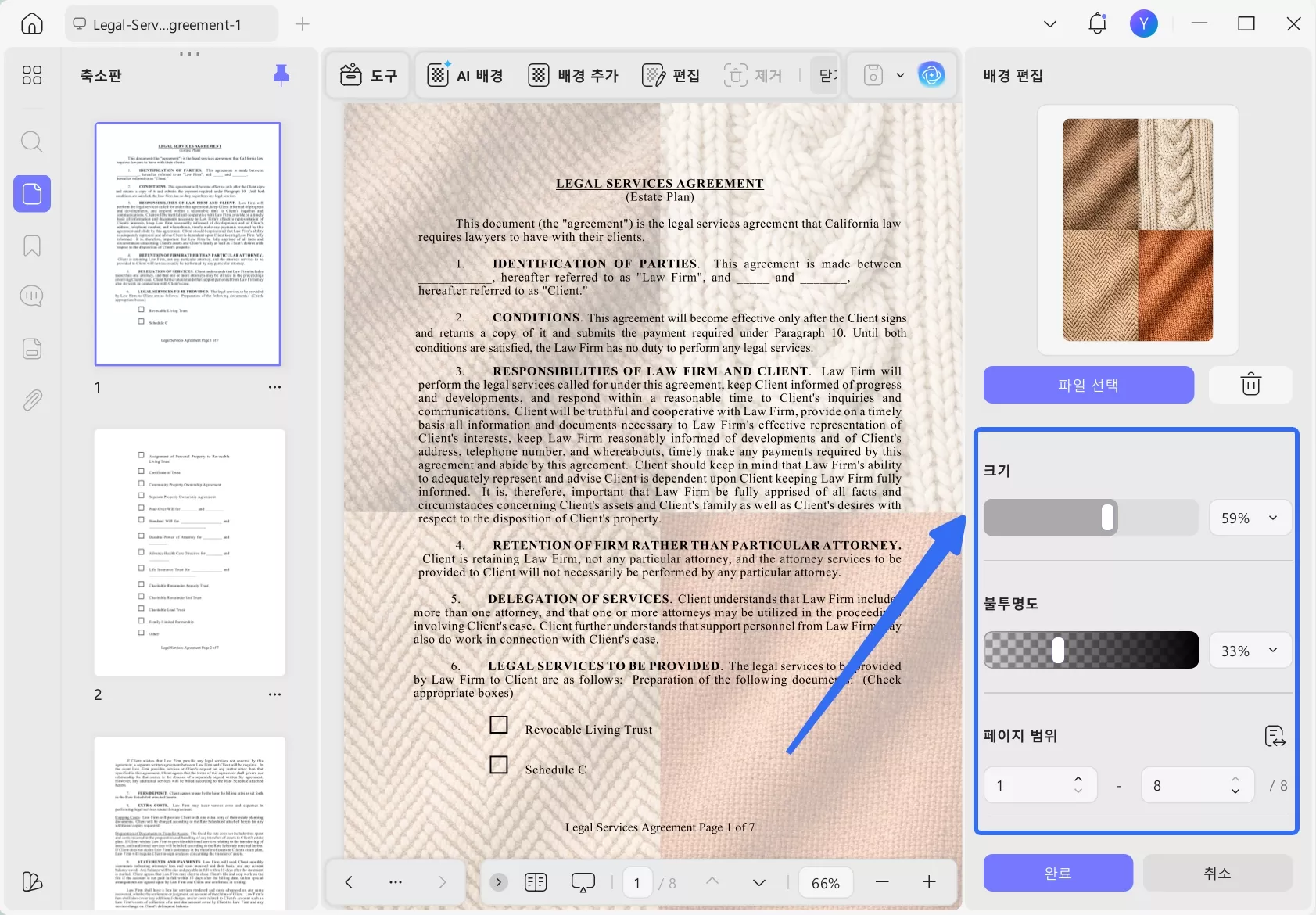
Task: Jump up with the page-up chevron
Action: click(x=712, y=882)
